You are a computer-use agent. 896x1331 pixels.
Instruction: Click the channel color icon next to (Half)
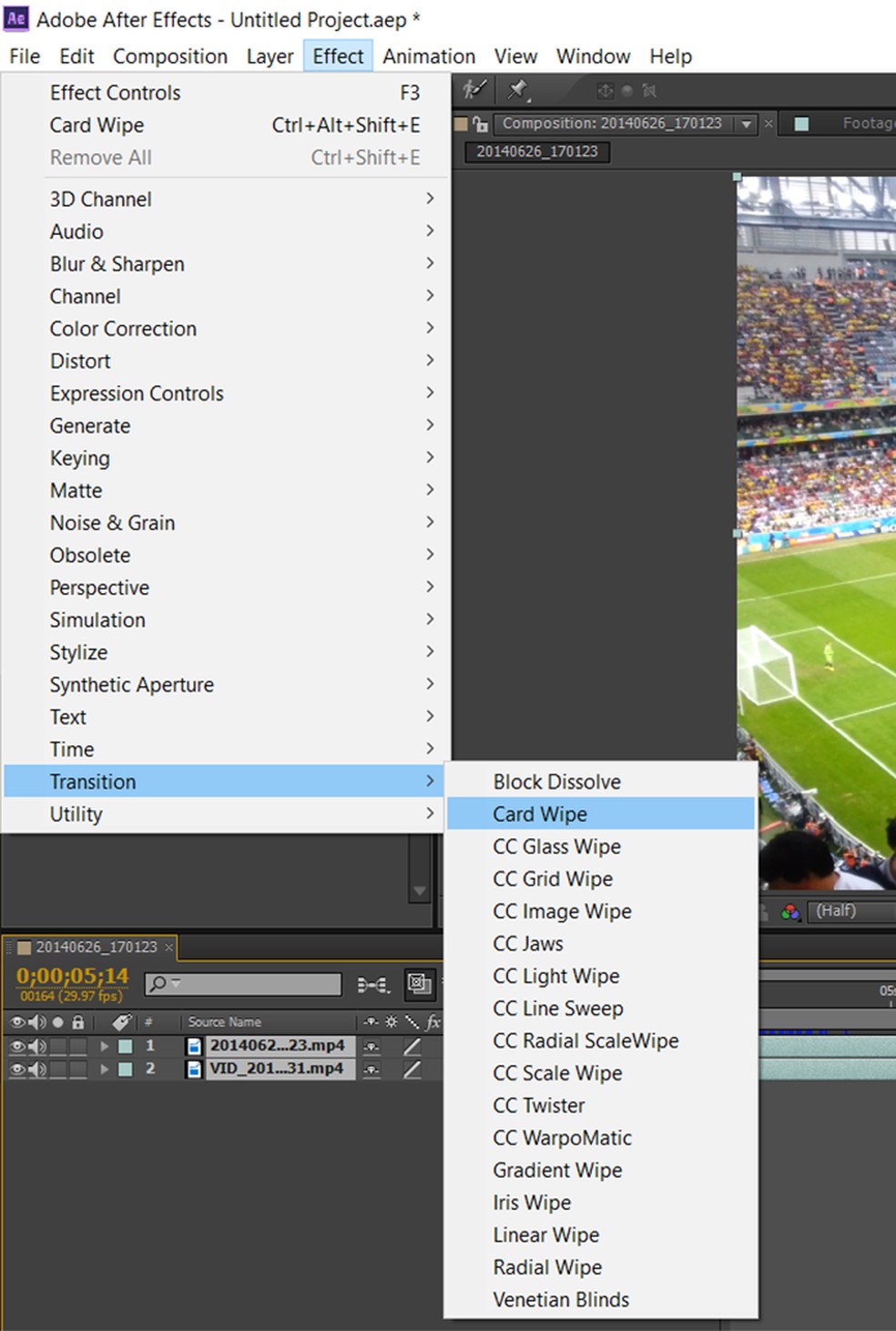pos(790,911)
